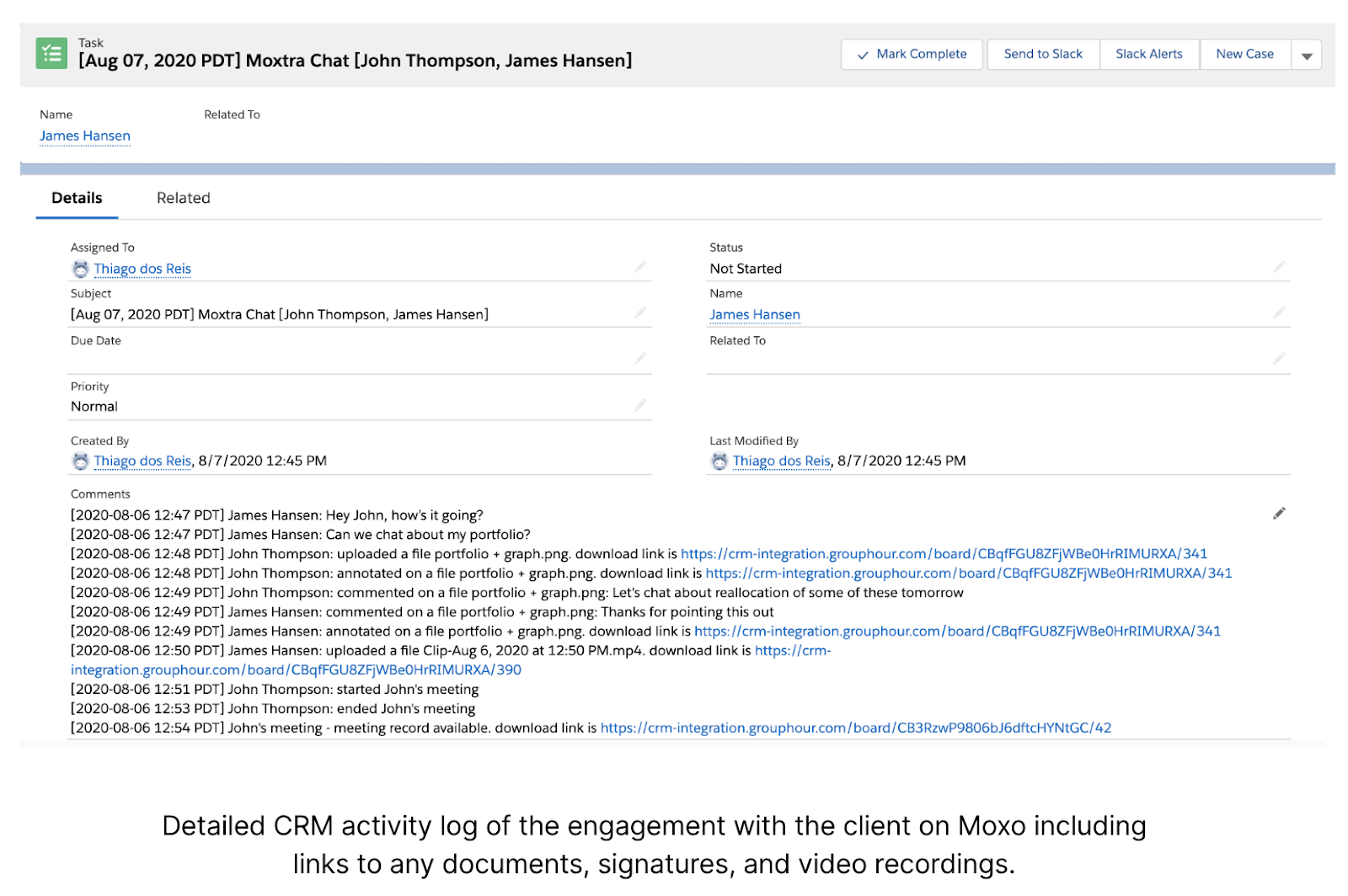
Task: Edit the Comments field pencil
Action: (x=1279, y=514)
